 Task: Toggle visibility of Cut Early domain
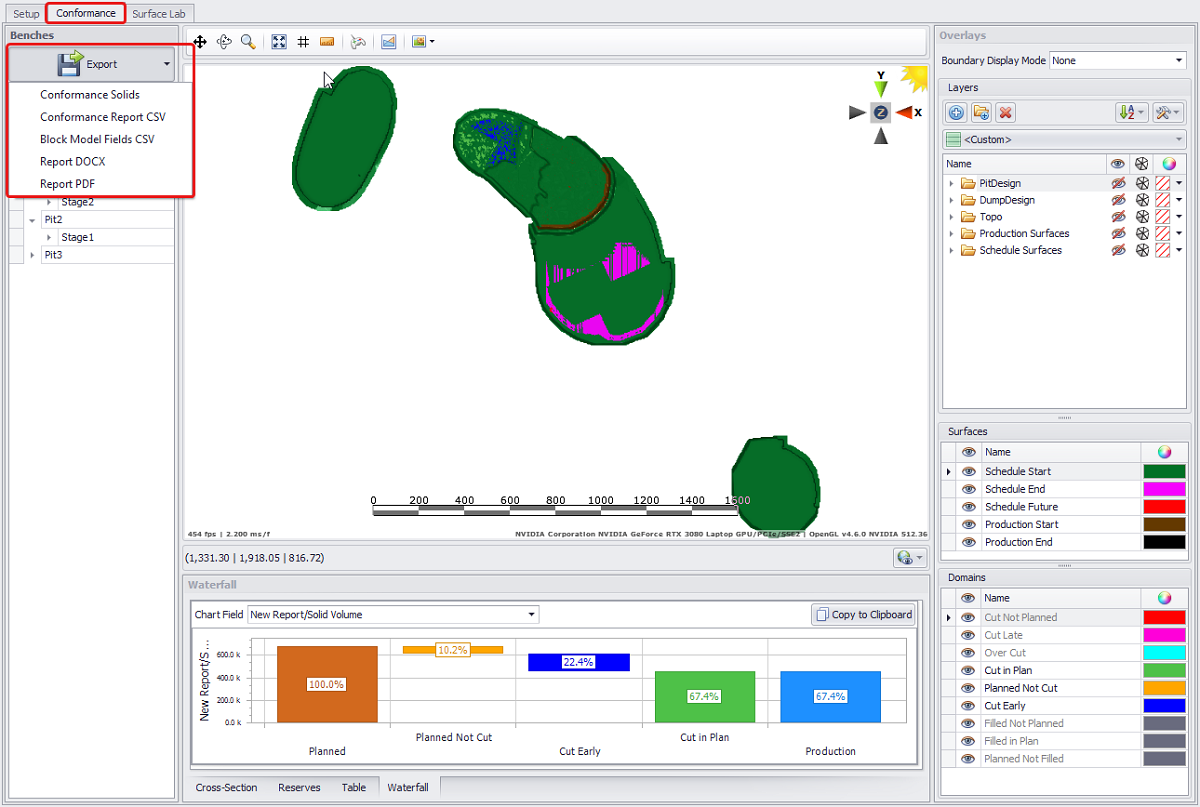click(968, 706)
